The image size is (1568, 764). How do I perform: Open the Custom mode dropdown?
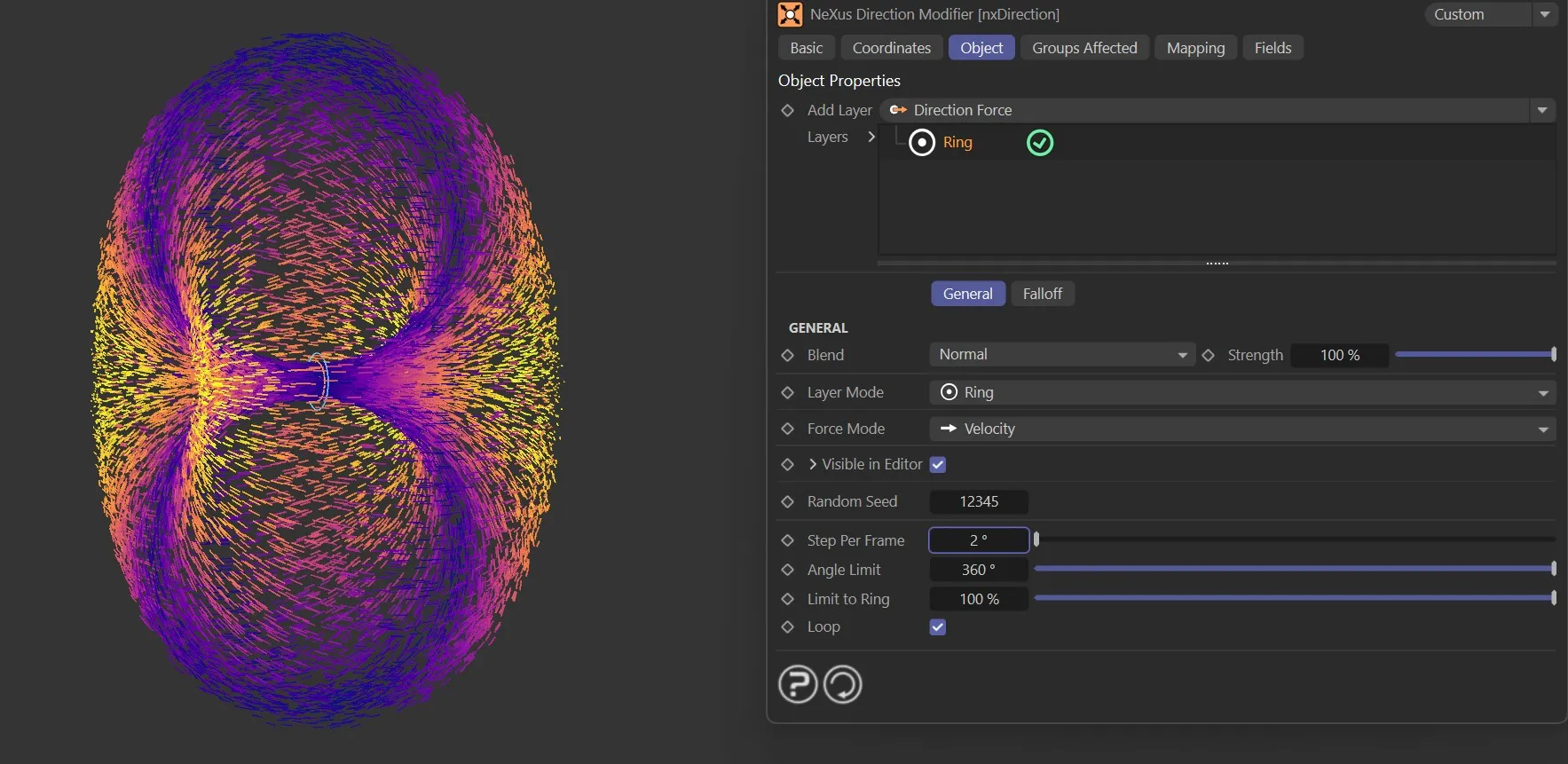pos(1477,14)
